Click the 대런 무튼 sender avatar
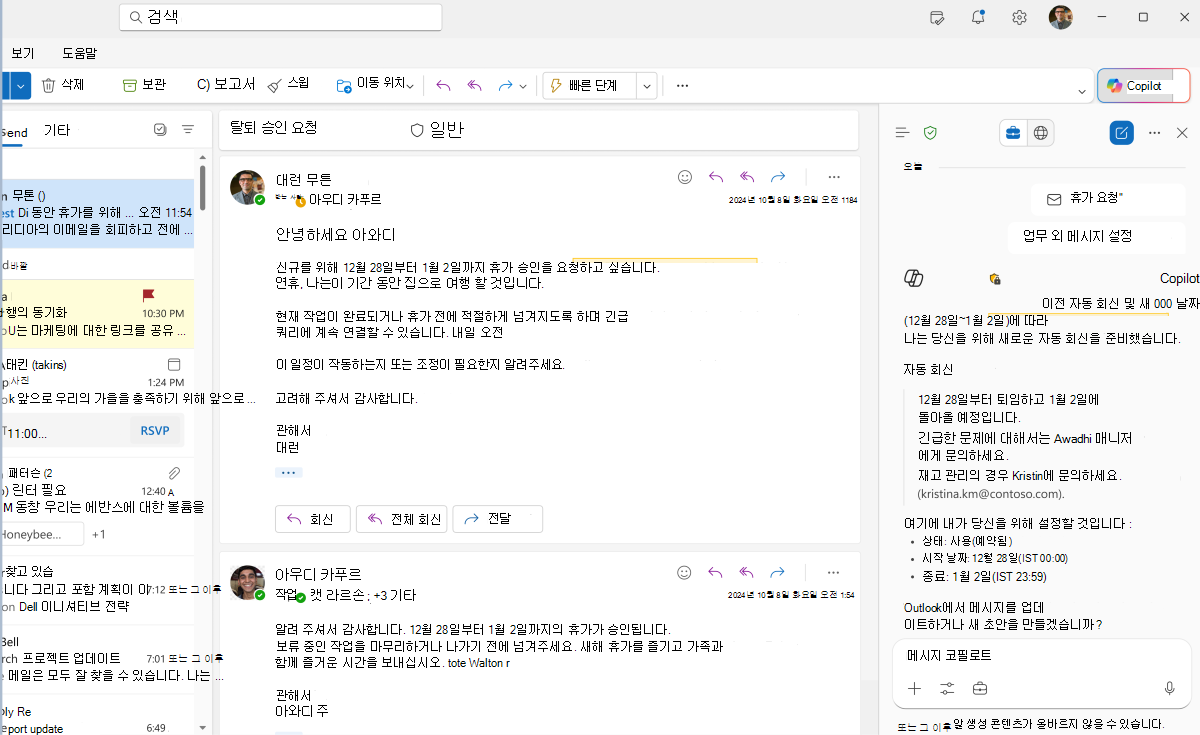 [x=247, y=187]
